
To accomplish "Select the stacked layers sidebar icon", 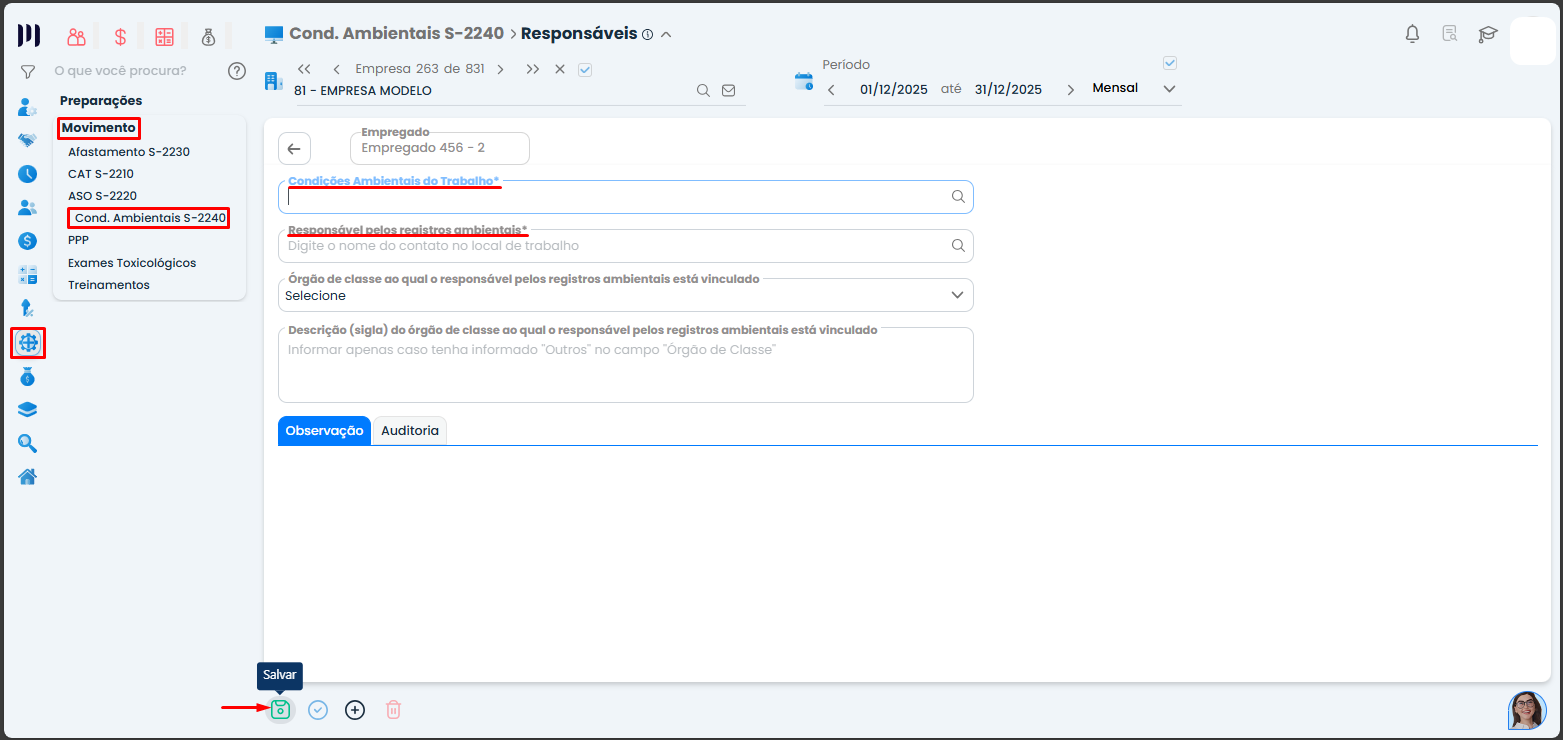I will coord(28,410).
